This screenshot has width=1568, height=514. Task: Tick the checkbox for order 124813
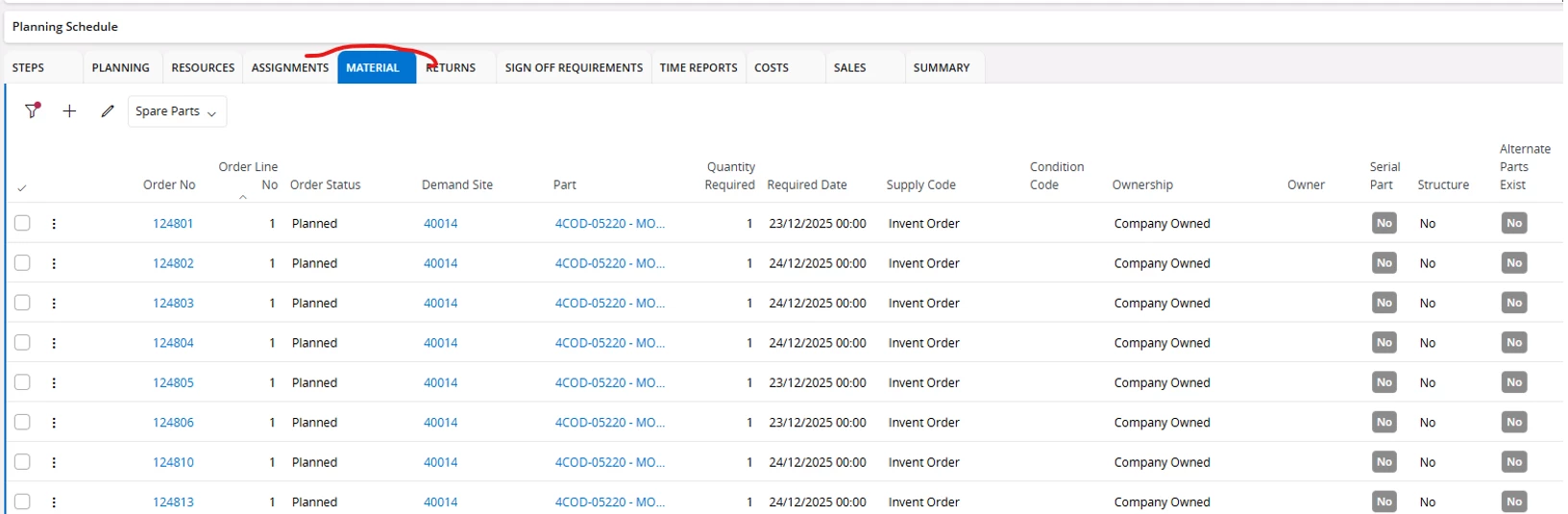click(x=22, y=502)
